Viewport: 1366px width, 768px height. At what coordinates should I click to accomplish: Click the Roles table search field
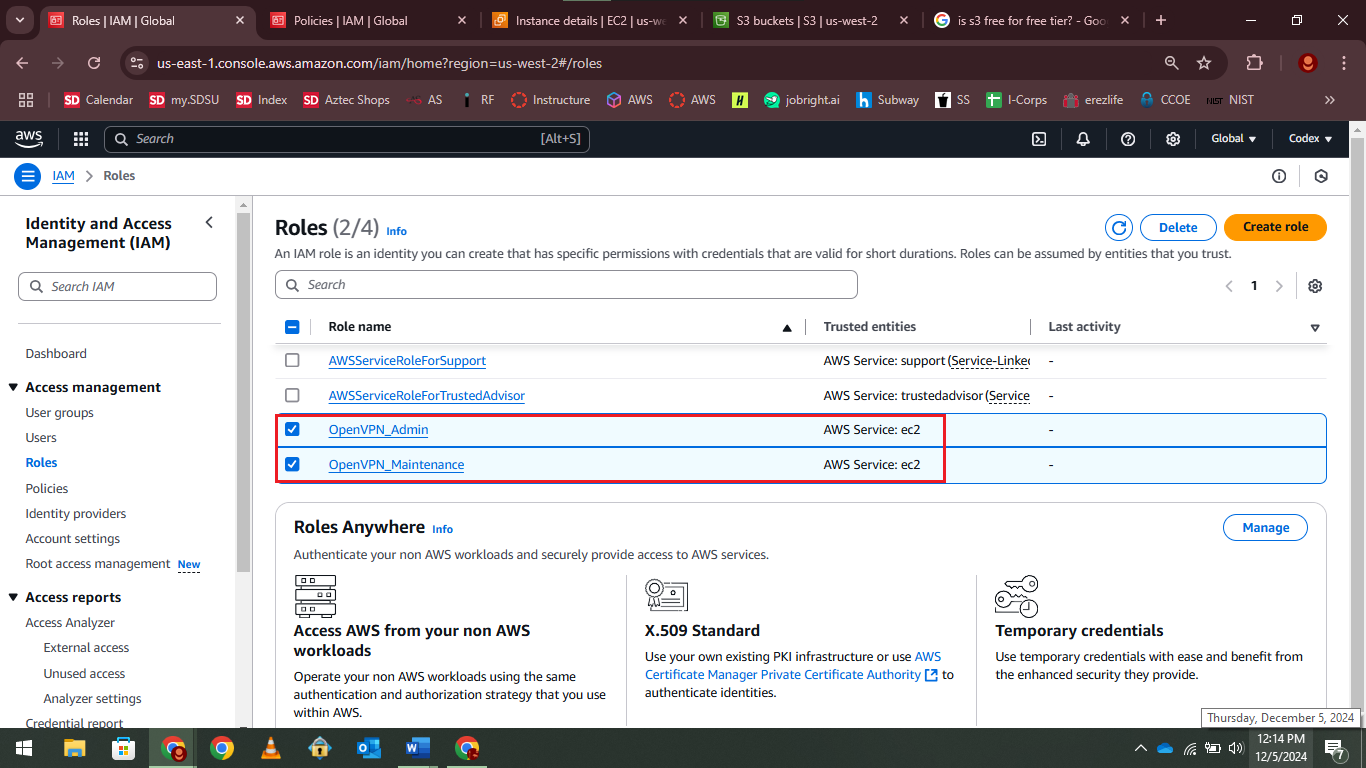click(566, 285)
